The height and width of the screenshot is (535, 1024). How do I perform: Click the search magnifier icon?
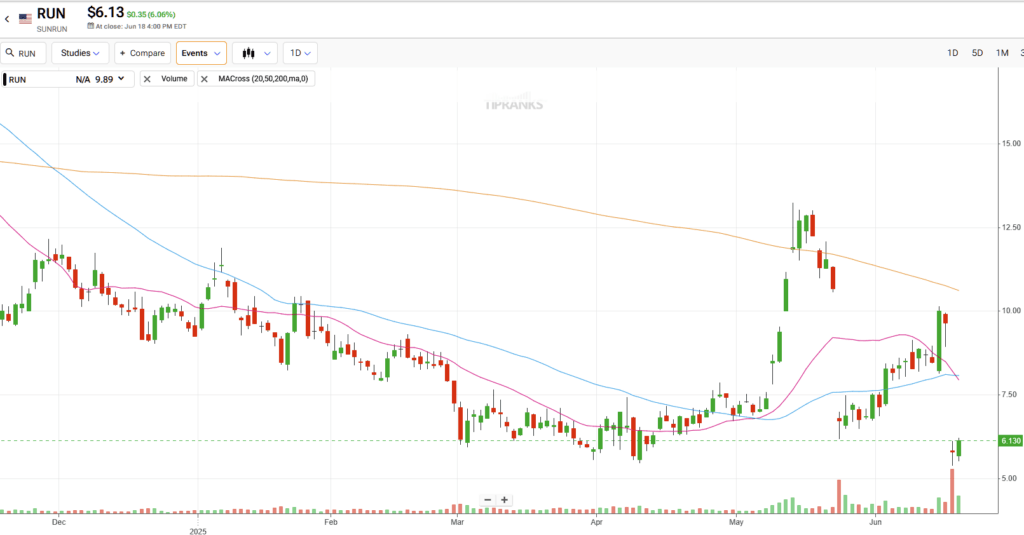[x=10, y=53]
